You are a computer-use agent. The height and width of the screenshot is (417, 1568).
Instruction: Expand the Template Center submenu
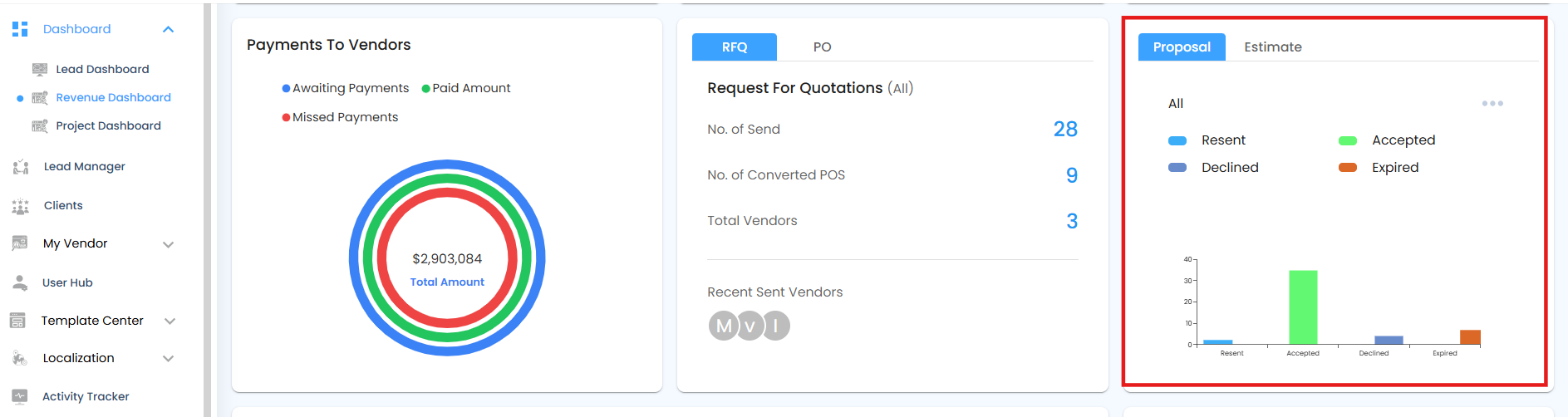point(170,321)
